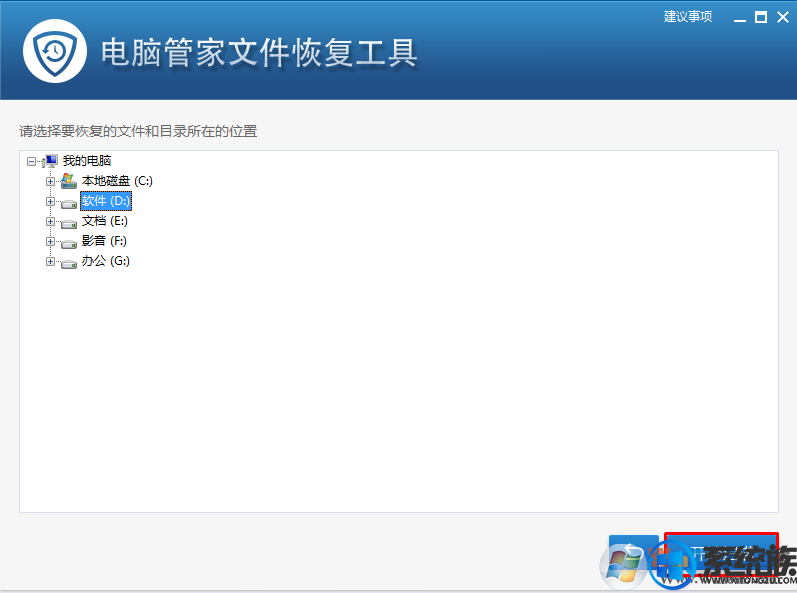Expand the 影音 (F:) node

[50, 241]
